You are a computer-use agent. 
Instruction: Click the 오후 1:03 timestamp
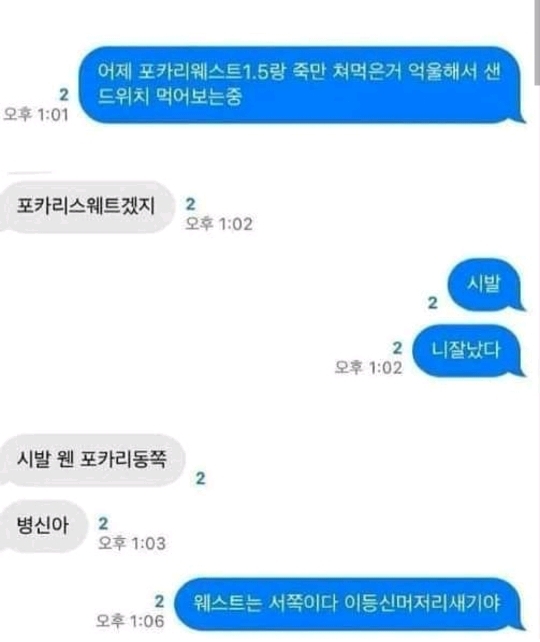click(132, 543)
